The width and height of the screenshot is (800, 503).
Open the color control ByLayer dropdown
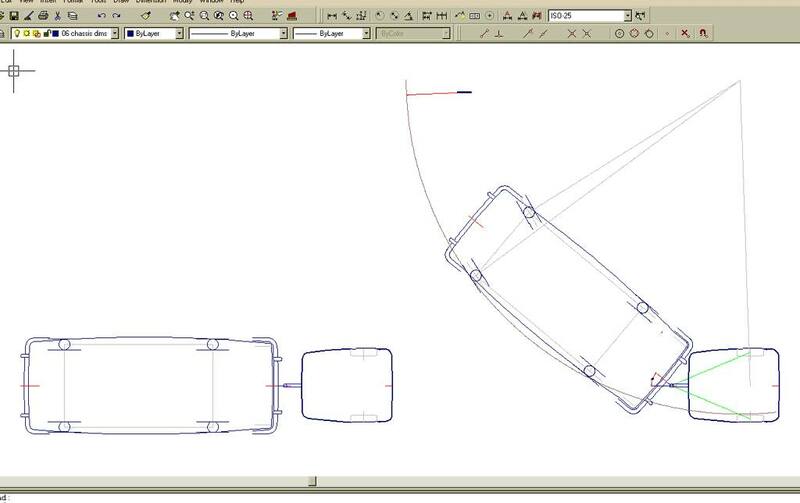[x=180, y=34]
